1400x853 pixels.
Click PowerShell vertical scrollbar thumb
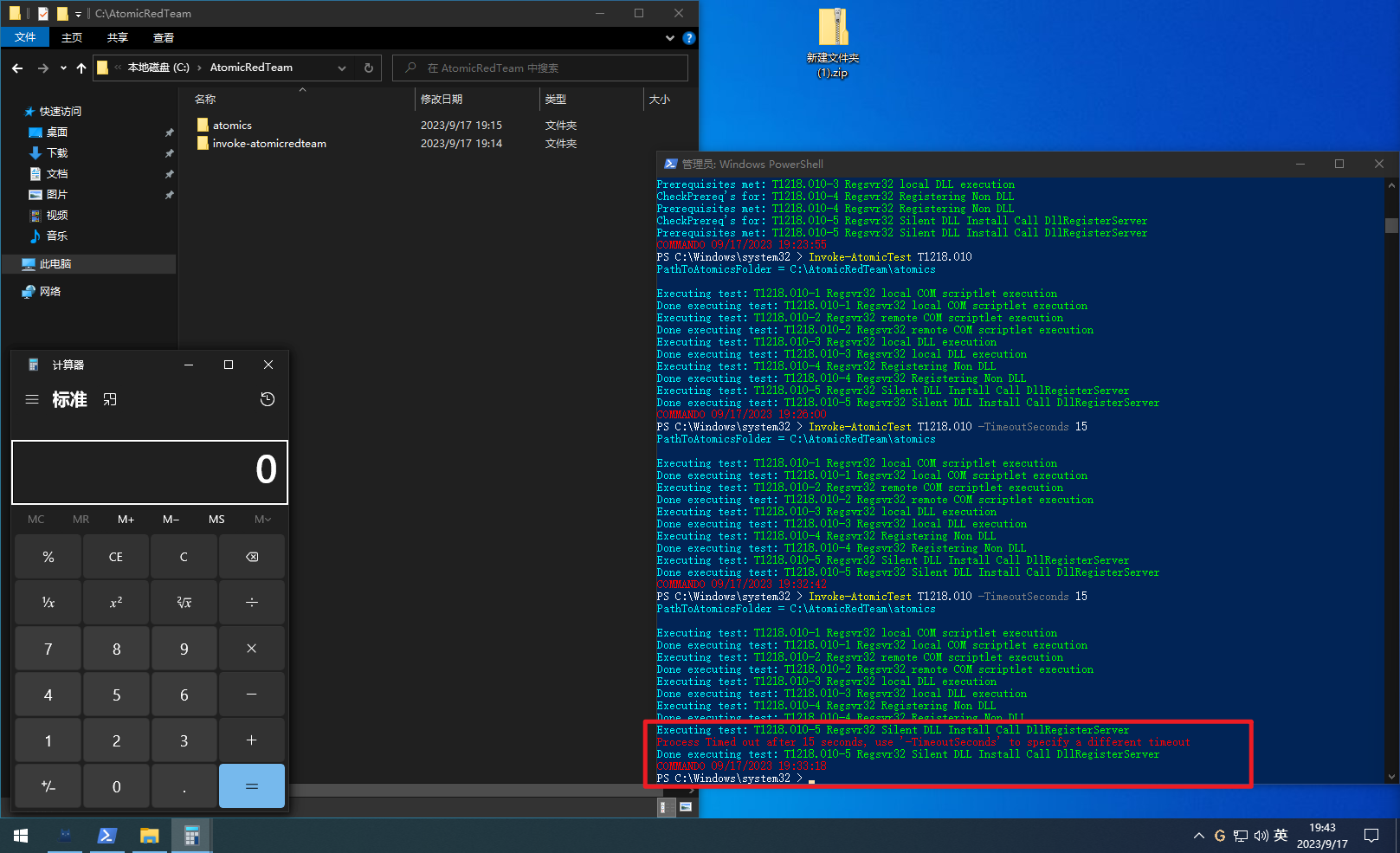1392,226
